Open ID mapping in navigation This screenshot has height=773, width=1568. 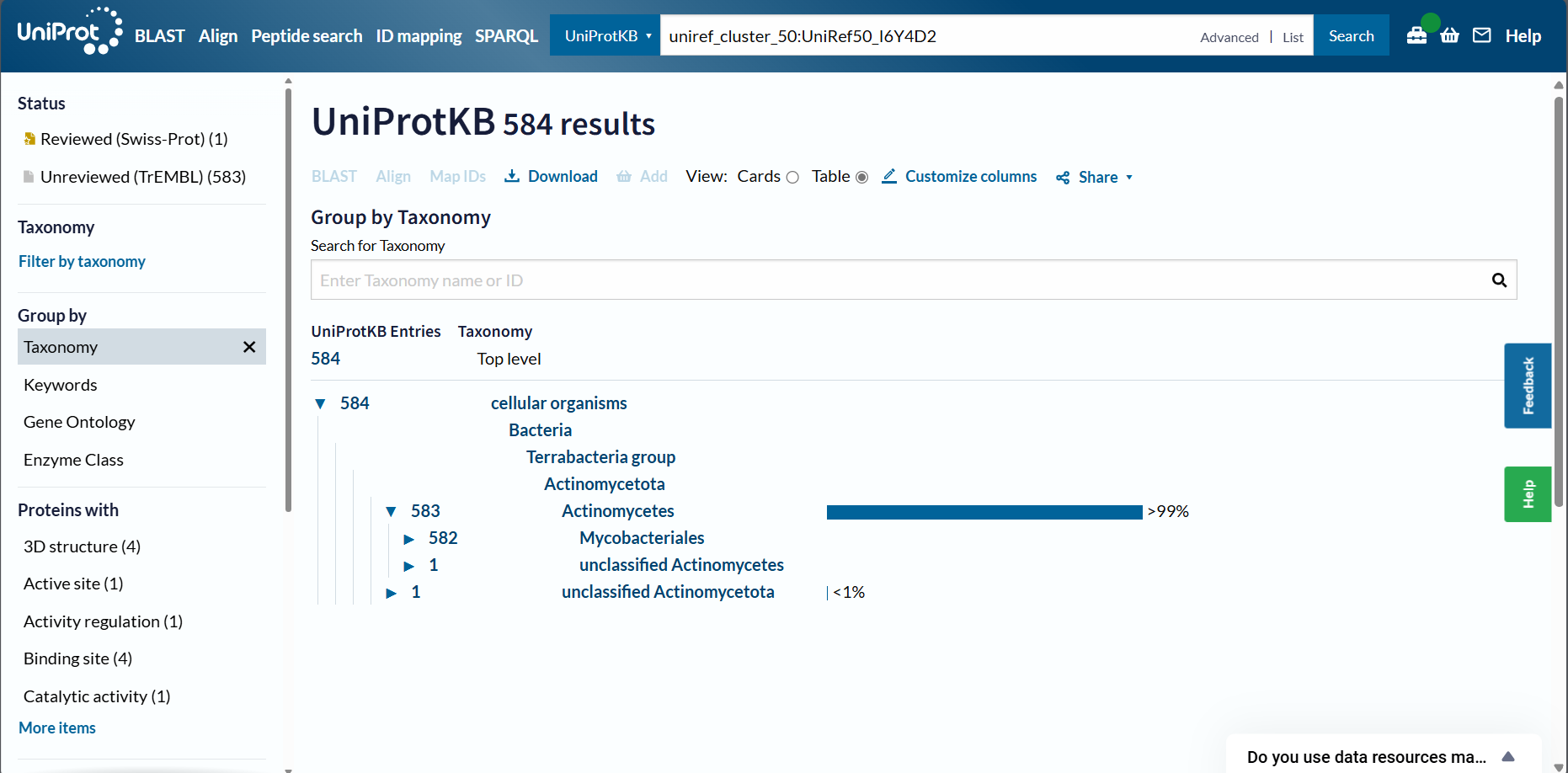[x=419, y=36]
